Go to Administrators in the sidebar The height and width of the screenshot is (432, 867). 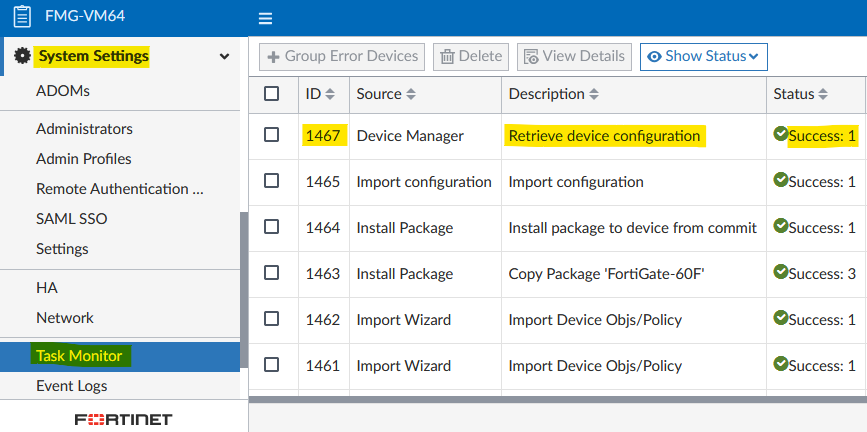point(84,128)
